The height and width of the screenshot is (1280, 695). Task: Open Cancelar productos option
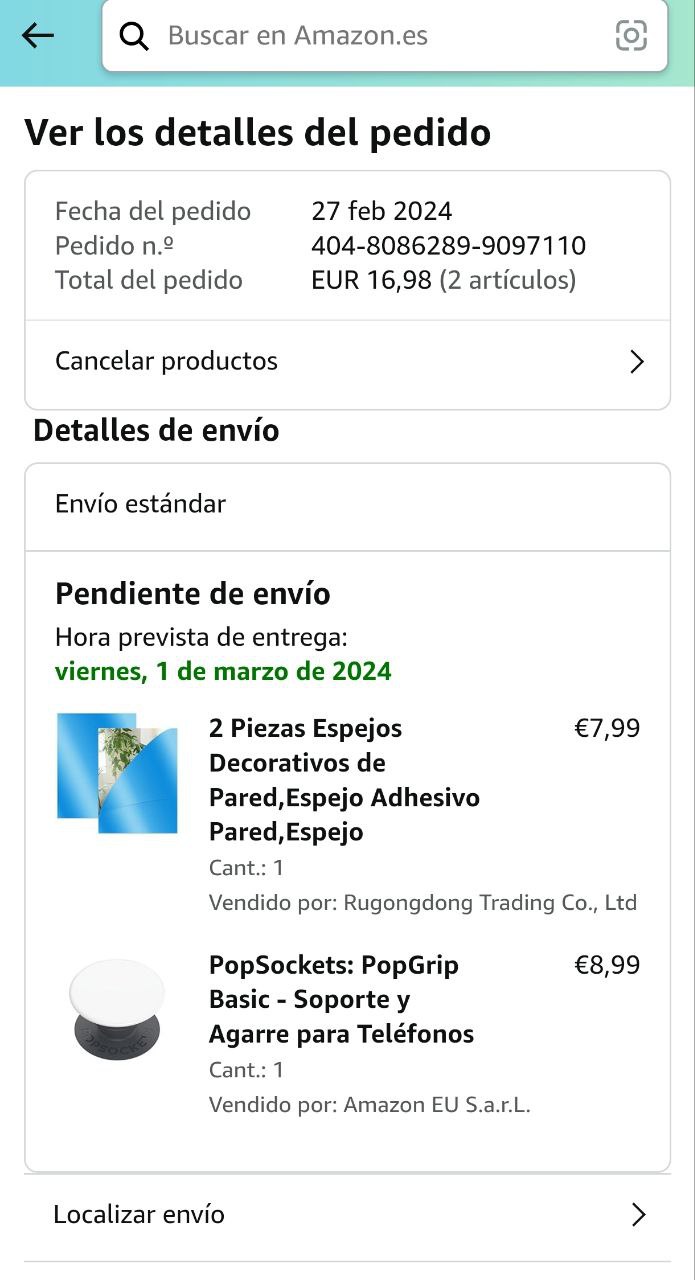pos(167,361)
